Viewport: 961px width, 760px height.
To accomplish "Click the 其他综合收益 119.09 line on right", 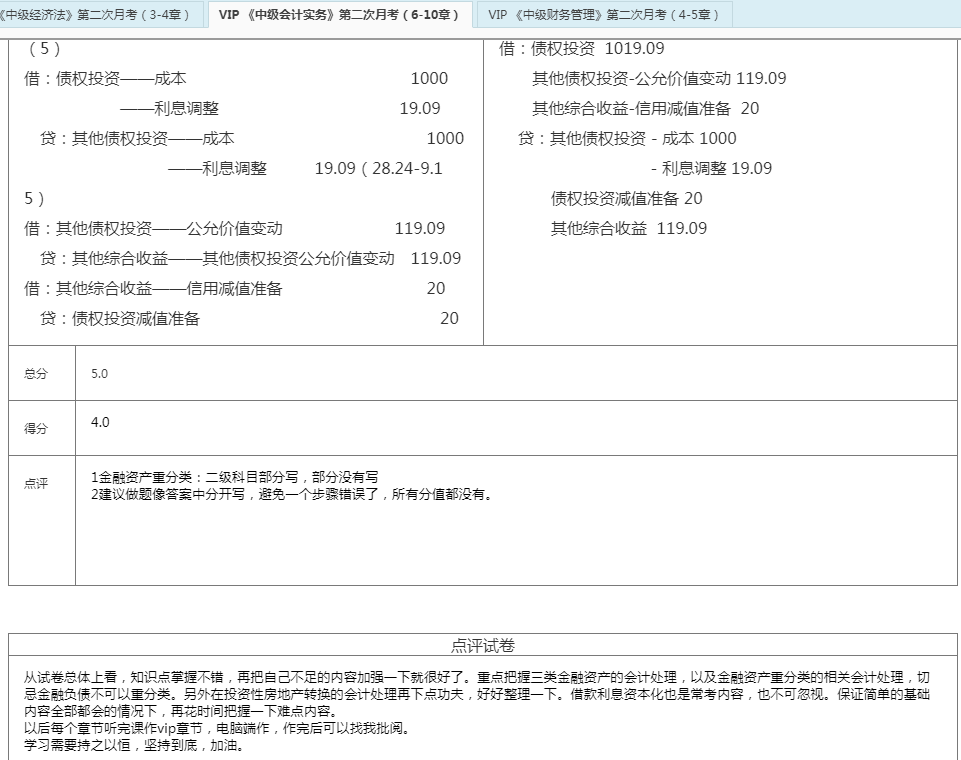I will coord(628,229).
